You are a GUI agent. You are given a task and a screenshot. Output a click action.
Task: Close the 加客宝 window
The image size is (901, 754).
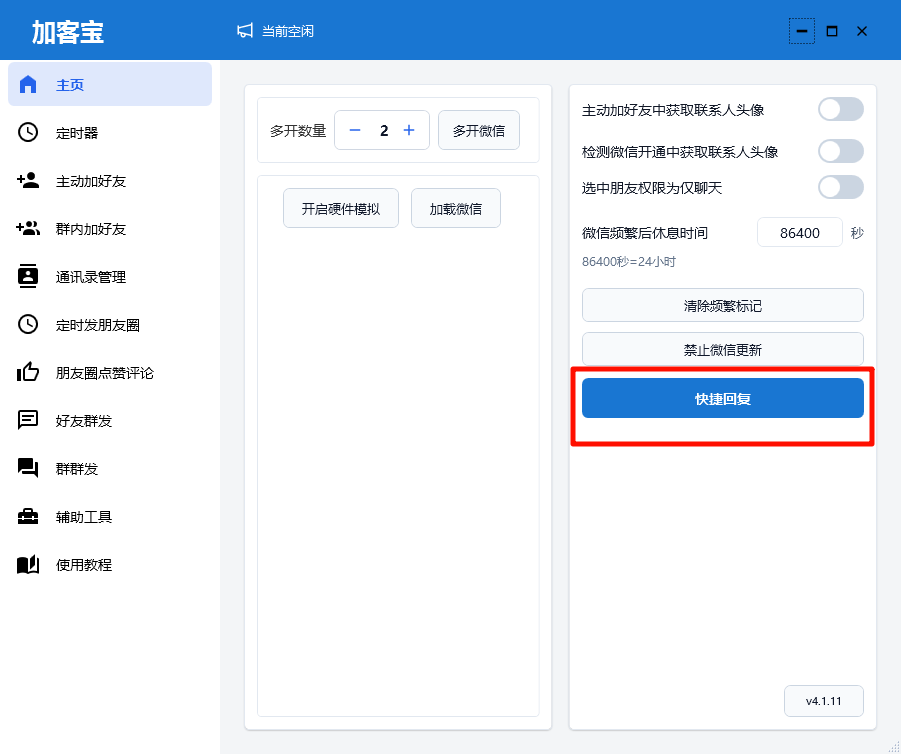[861, 31]
